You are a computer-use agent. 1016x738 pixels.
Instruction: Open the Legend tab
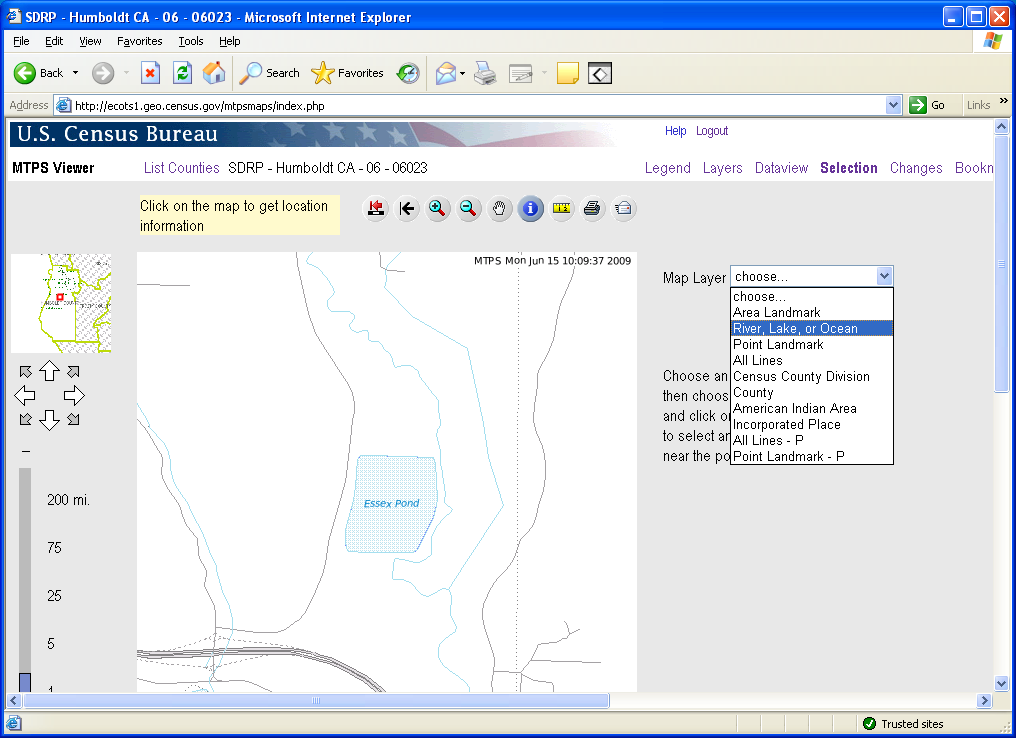[x=667, y=168]
